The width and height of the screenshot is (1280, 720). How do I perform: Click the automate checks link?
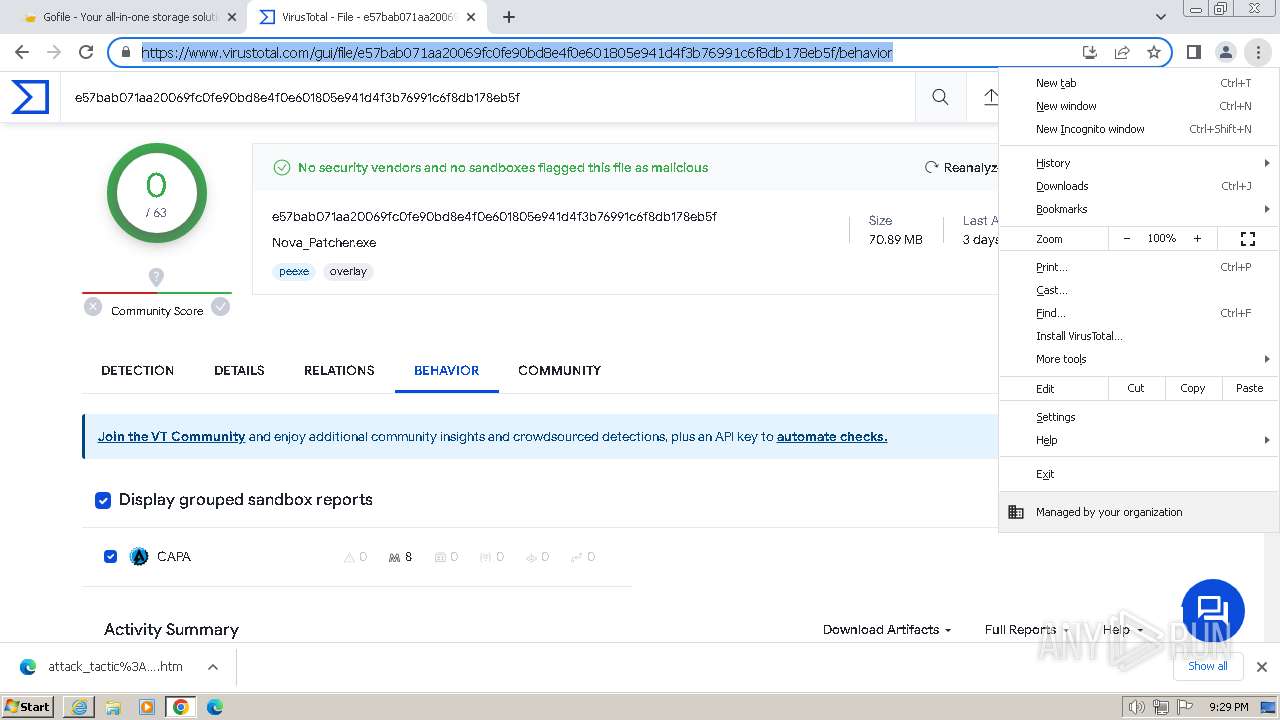pyautogui.click(x=832, y=437)
